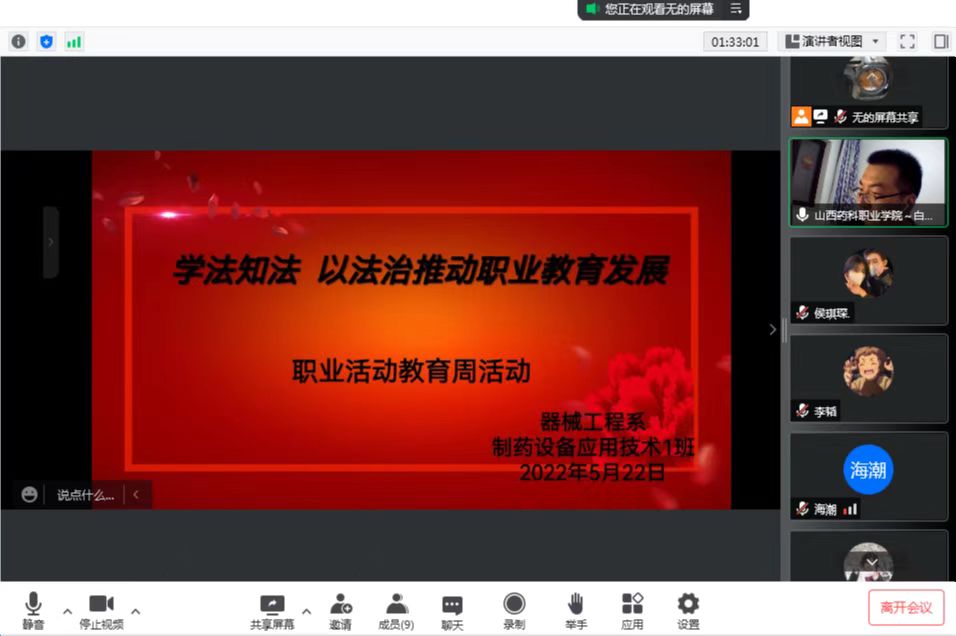Enter full screen mode

coord(907,41)
